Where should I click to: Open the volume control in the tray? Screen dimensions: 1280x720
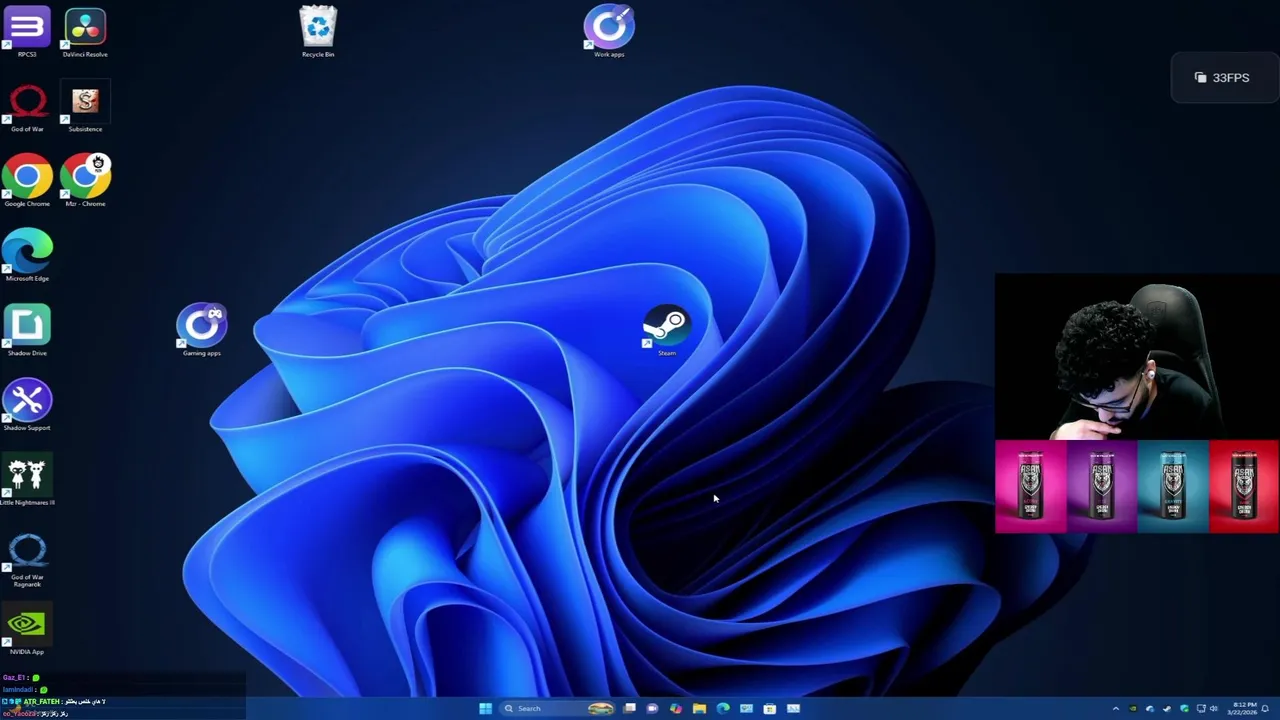click(1214, 709)
